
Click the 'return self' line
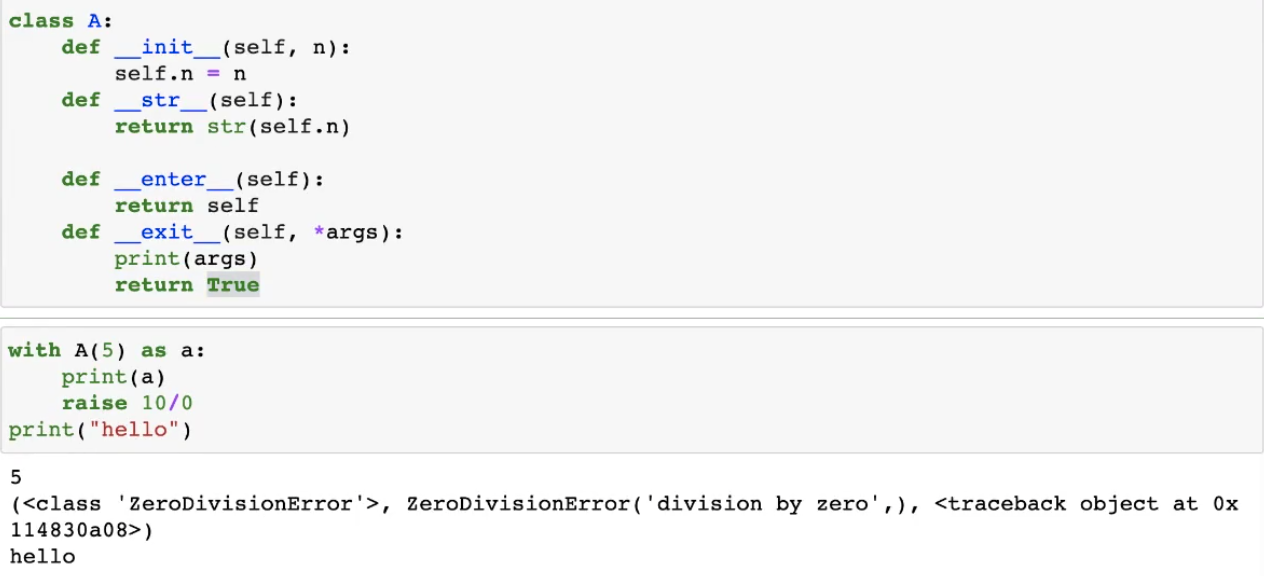pos(186,205)
